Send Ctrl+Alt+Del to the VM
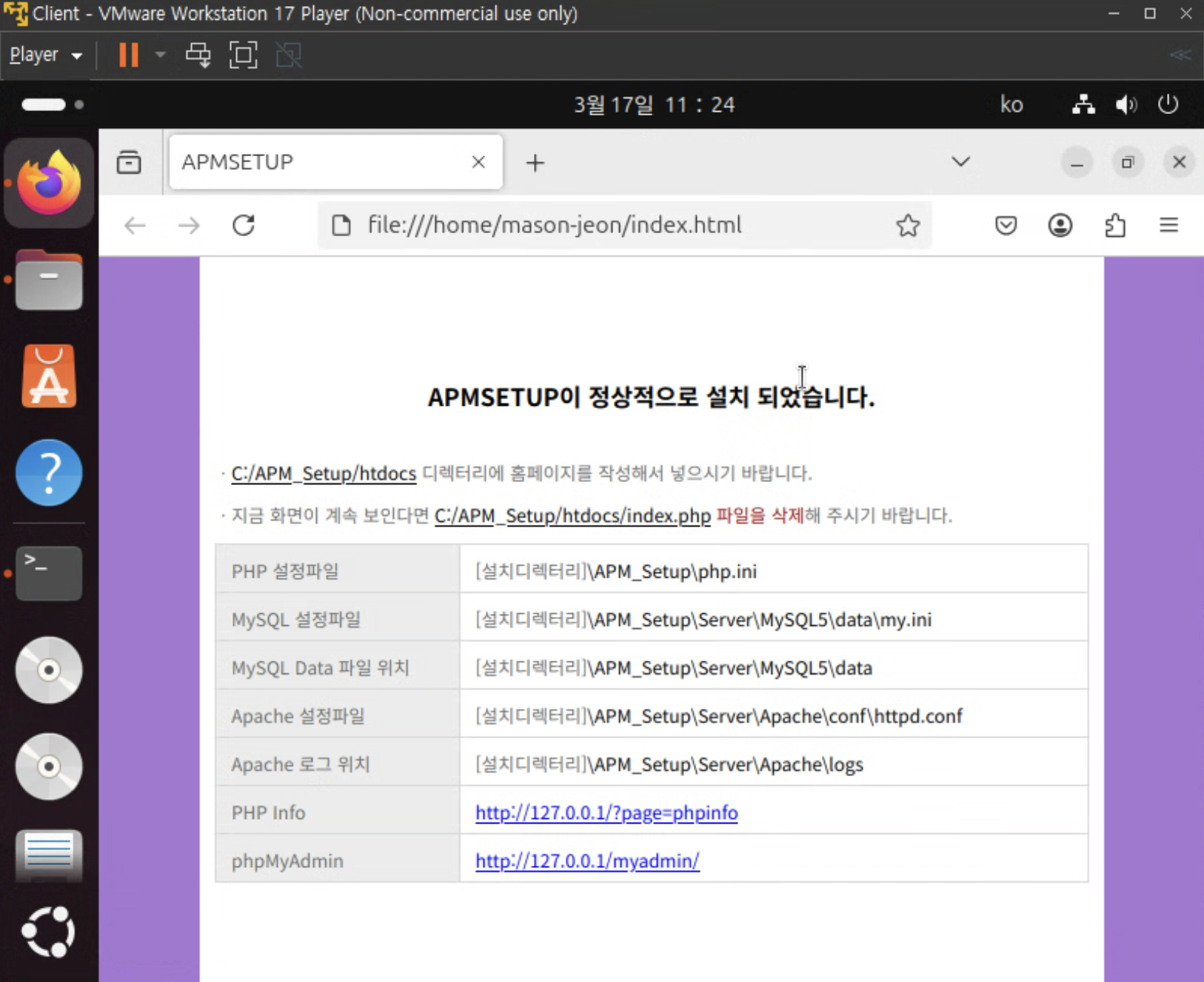This screenshot has width=1204, height=982. (x=198, y=55)
